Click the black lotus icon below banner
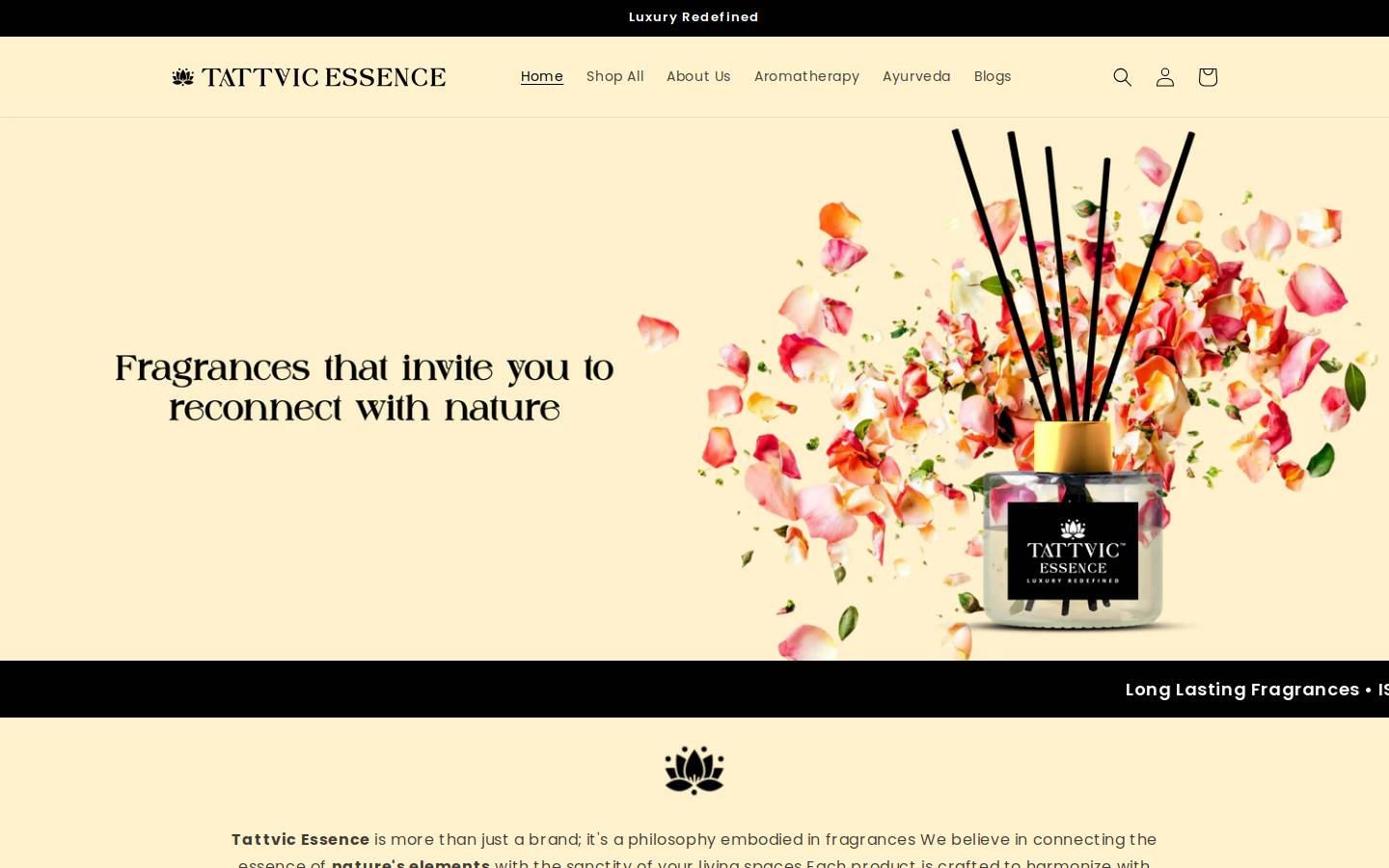This screenshot has height=868, width=1389. point(694,770)
